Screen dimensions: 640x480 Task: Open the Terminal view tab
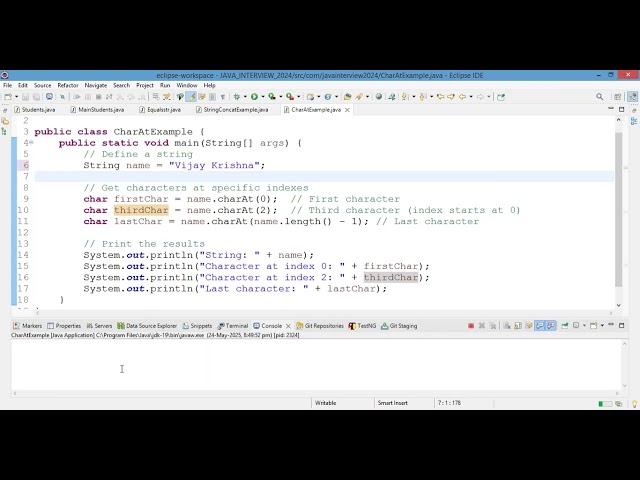point(233,326)
